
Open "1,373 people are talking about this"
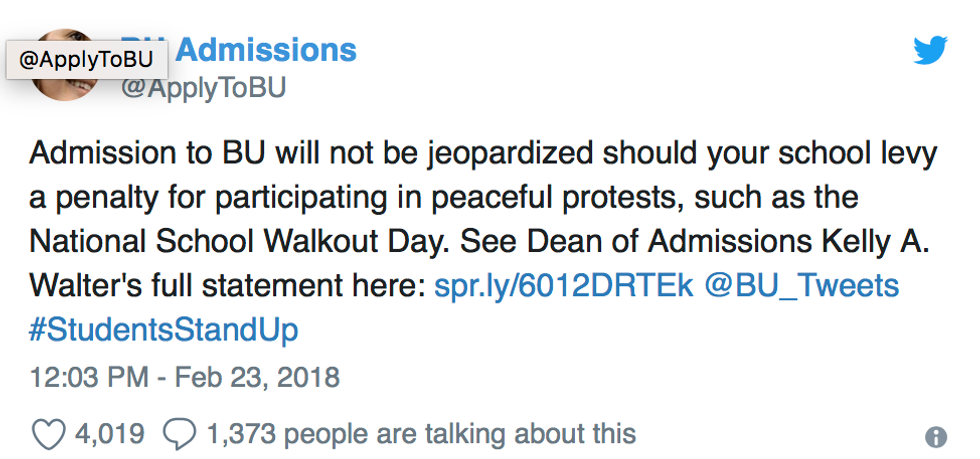[421, 433]
